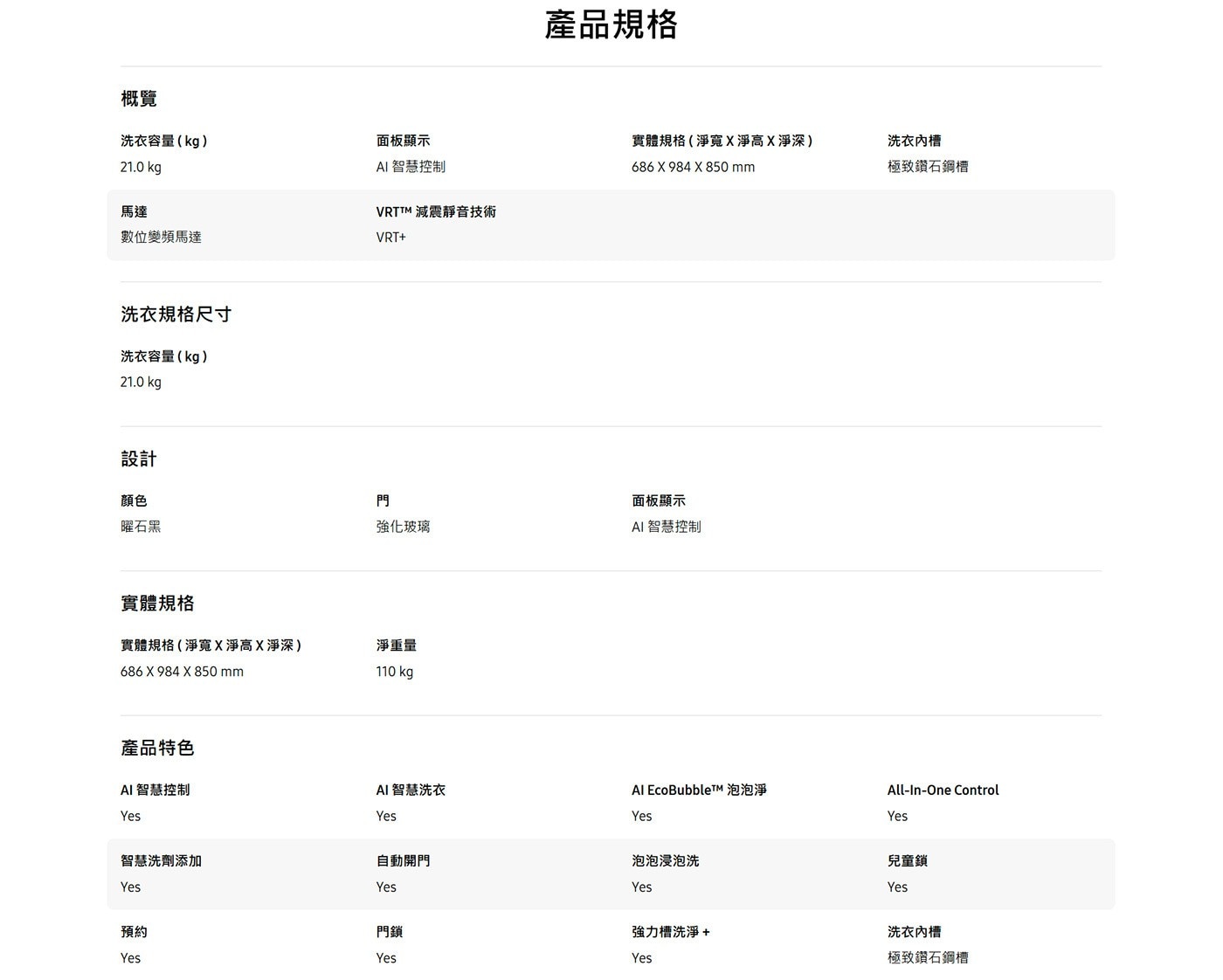This screenshot has width=1223, height=980.
Task: Click Yes under 預約
Action: point(130,958)
